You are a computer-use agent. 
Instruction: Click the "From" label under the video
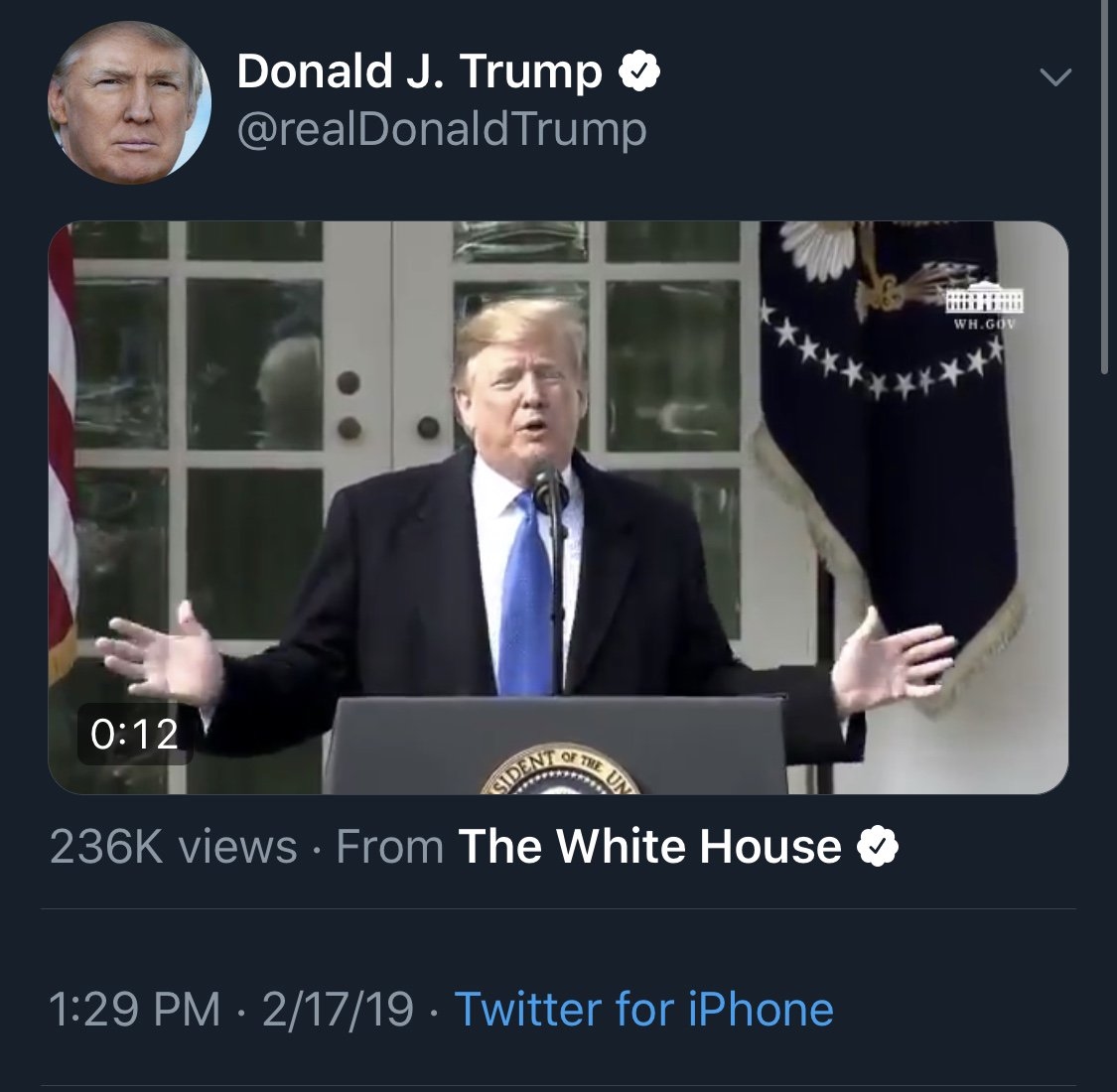click(390, 847)
